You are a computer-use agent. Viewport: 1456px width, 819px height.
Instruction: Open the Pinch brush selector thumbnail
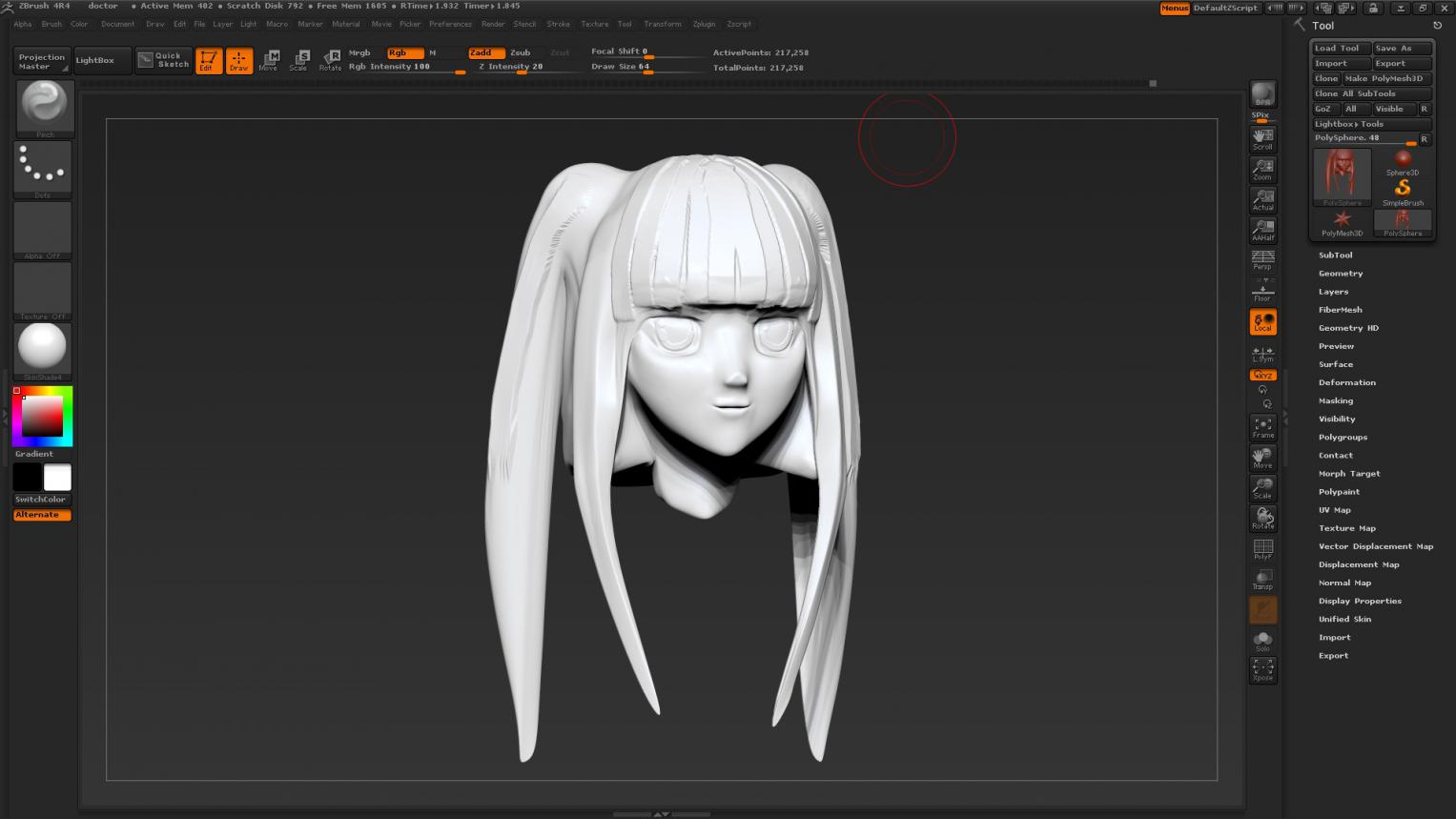click(44, 107)
